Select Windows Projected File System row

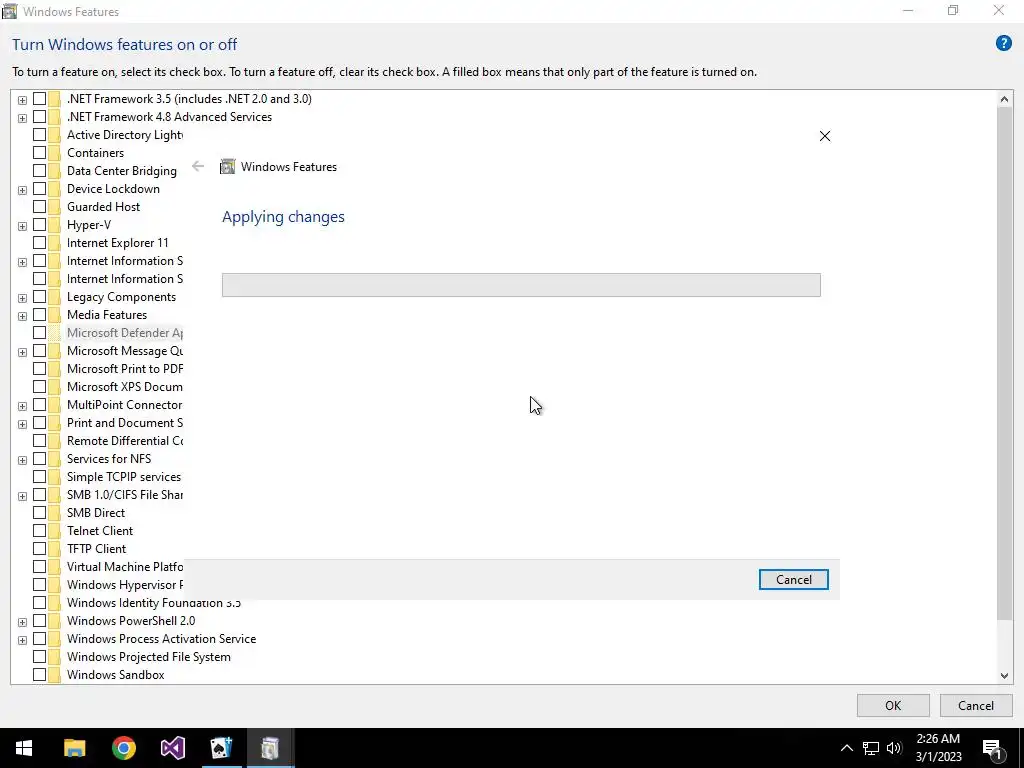(148, 657)
